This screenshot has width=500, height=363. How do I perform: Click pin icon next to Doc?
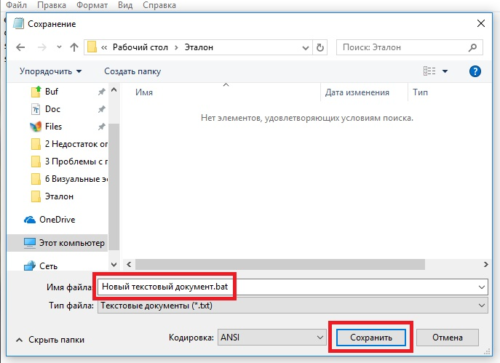click(101, 109)
